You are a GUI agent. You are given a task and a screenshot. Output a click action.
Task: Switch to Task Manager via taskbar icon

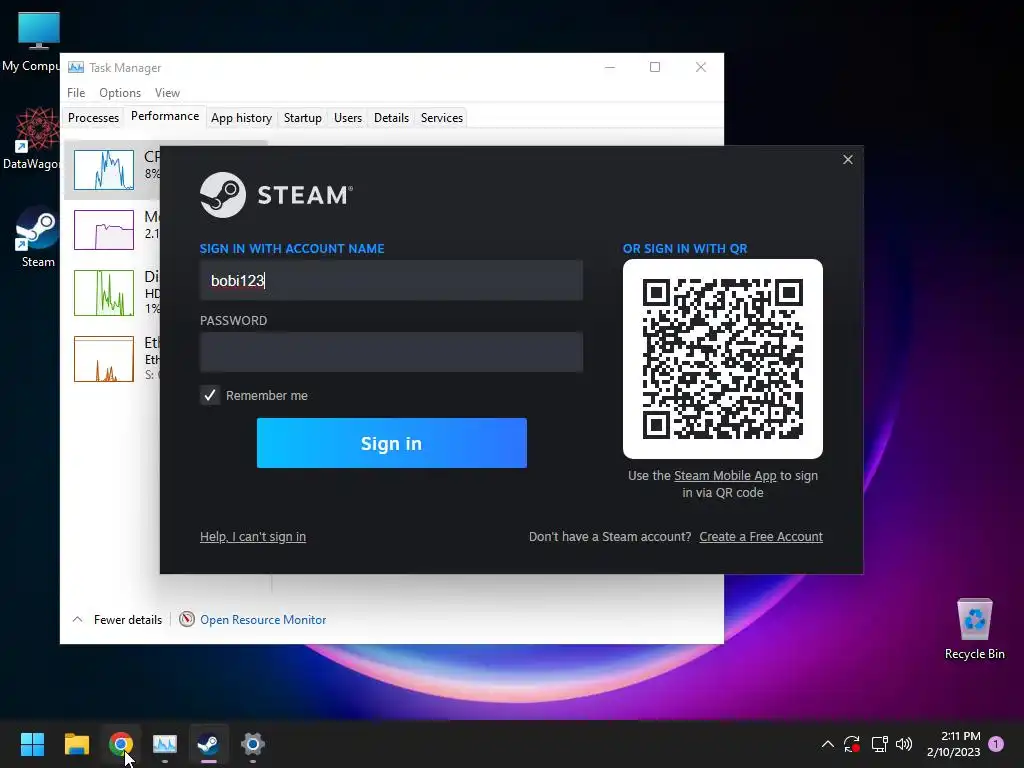pos(165,744)
